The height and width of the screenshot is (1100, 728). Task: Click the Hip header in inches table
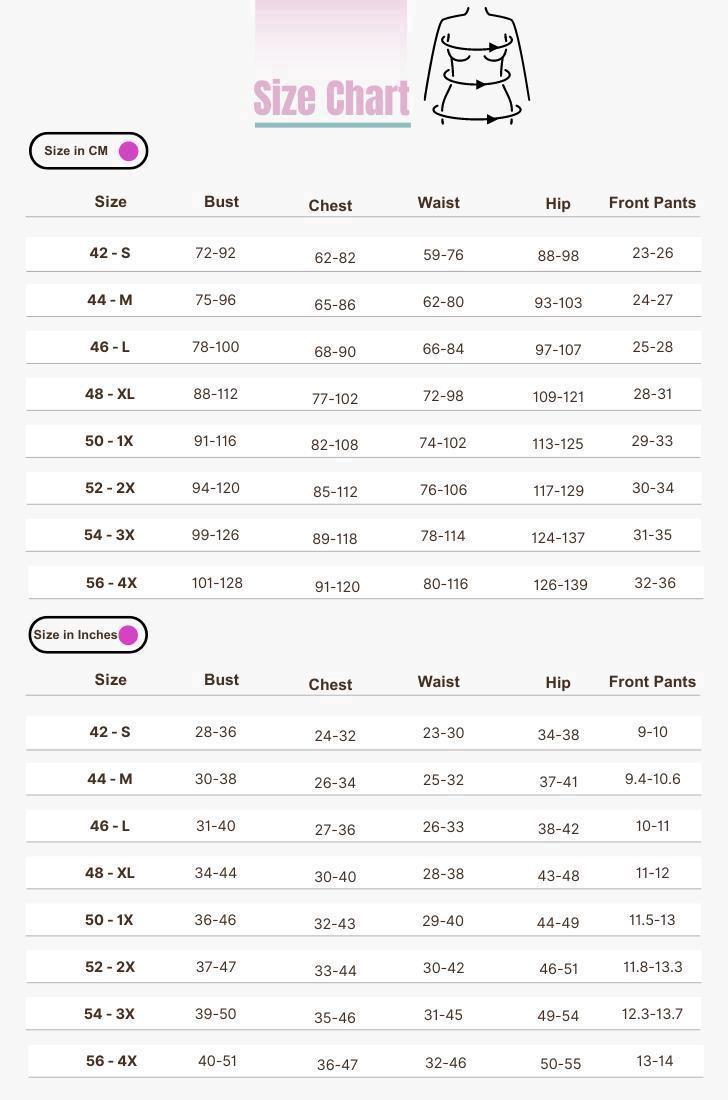point(558,682)
